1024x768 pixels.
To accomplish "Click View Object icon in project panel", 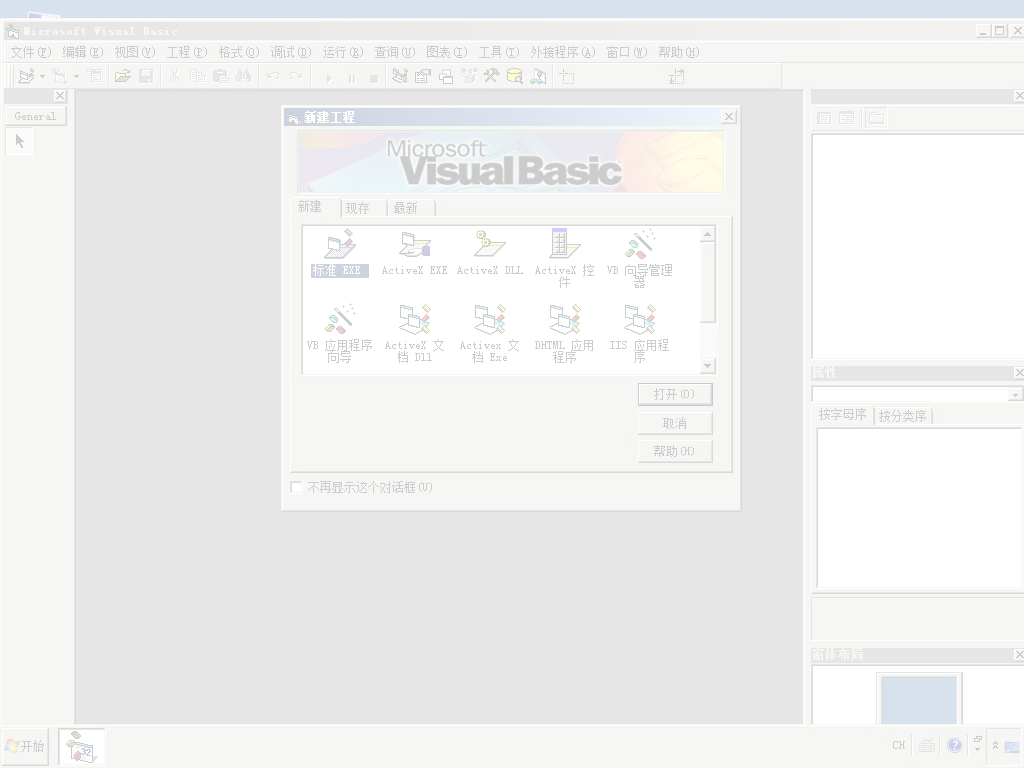I will tap(846, 118).
